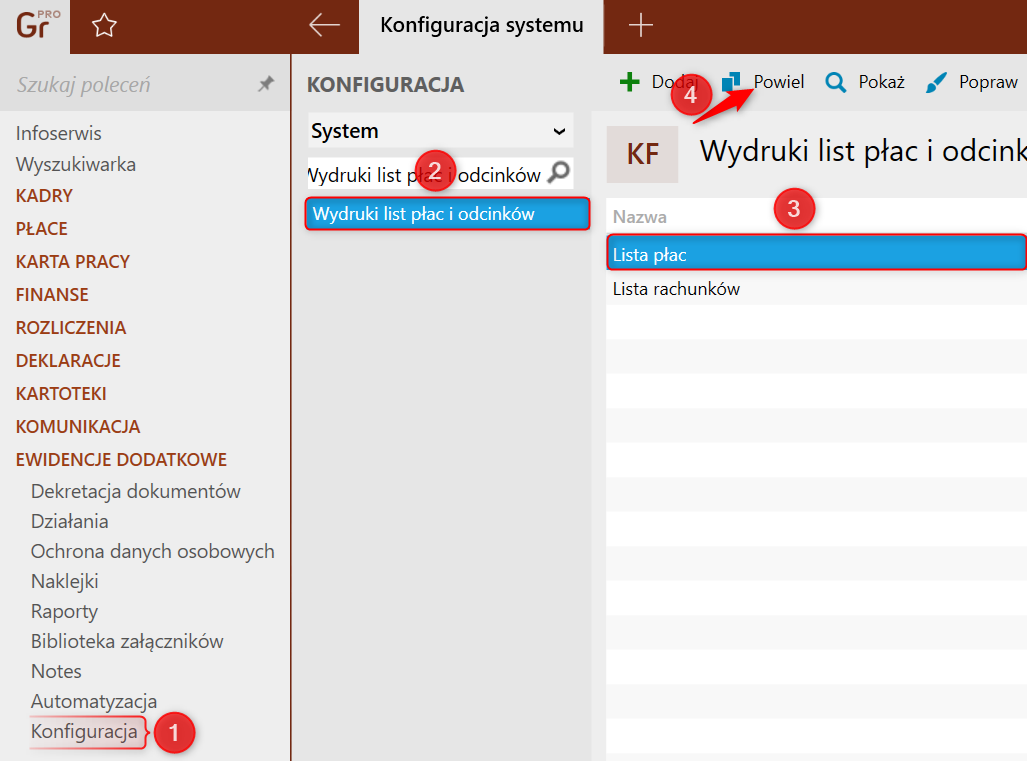Go back using the left arrow

[324, 26]
